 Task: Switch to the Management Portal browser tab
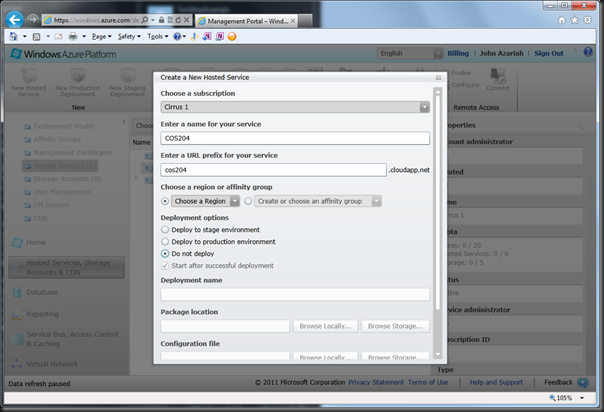tap(246, 21)
